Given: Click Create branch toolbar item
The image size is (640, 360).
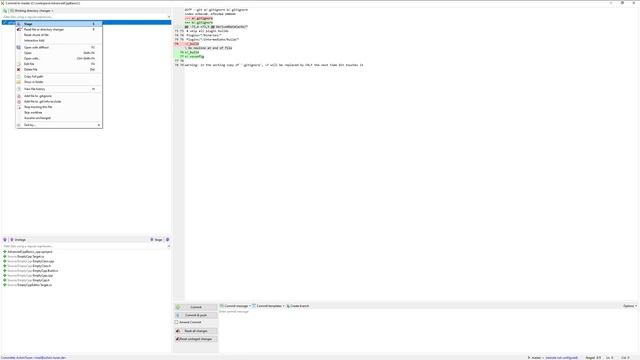Looking at the screenshot, I should 298,306.
